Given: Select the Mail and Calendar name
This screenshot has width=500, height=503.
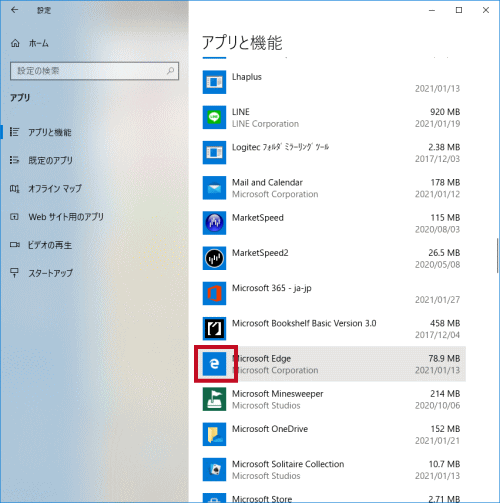Looking at the screenshot, I should [267, 182].
